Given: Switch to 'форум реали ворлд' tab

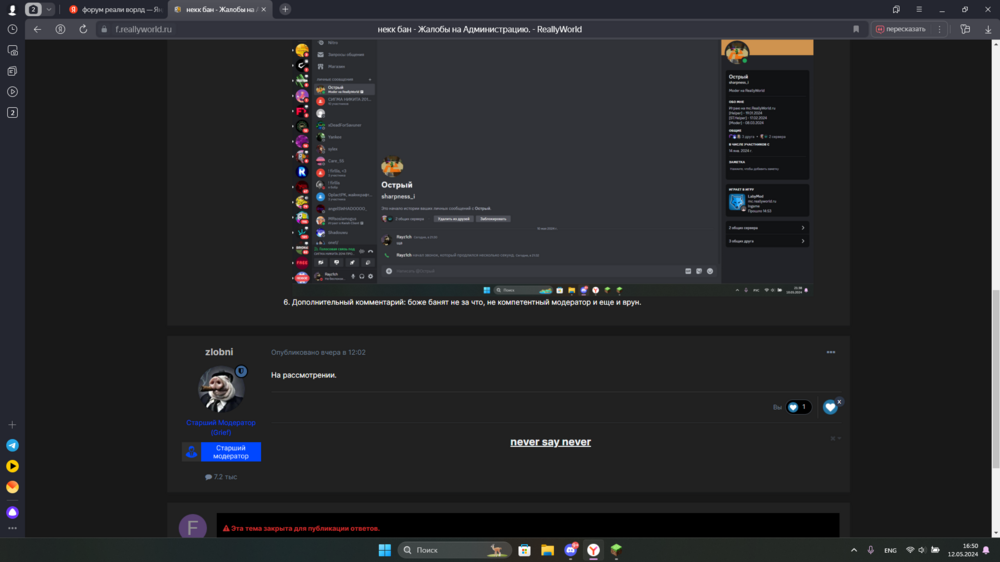Looking at the screenshot, I should point(115,10).
